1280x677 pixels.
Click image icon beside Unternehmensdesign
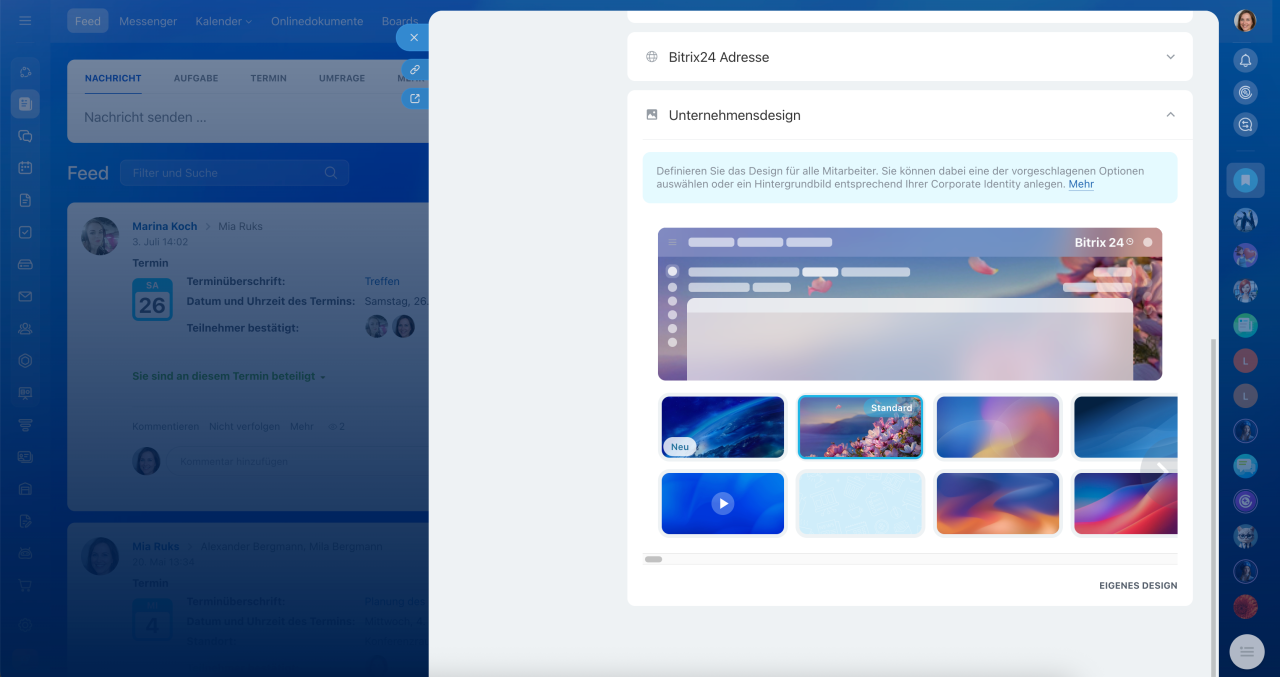652,115
